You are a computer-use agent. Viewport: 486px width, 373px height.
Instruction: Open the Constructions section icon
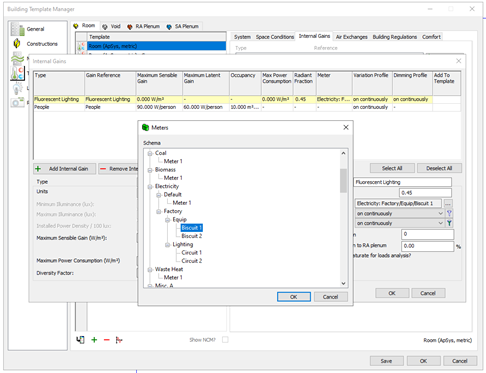pyautogui.click(x=17, y=44)
